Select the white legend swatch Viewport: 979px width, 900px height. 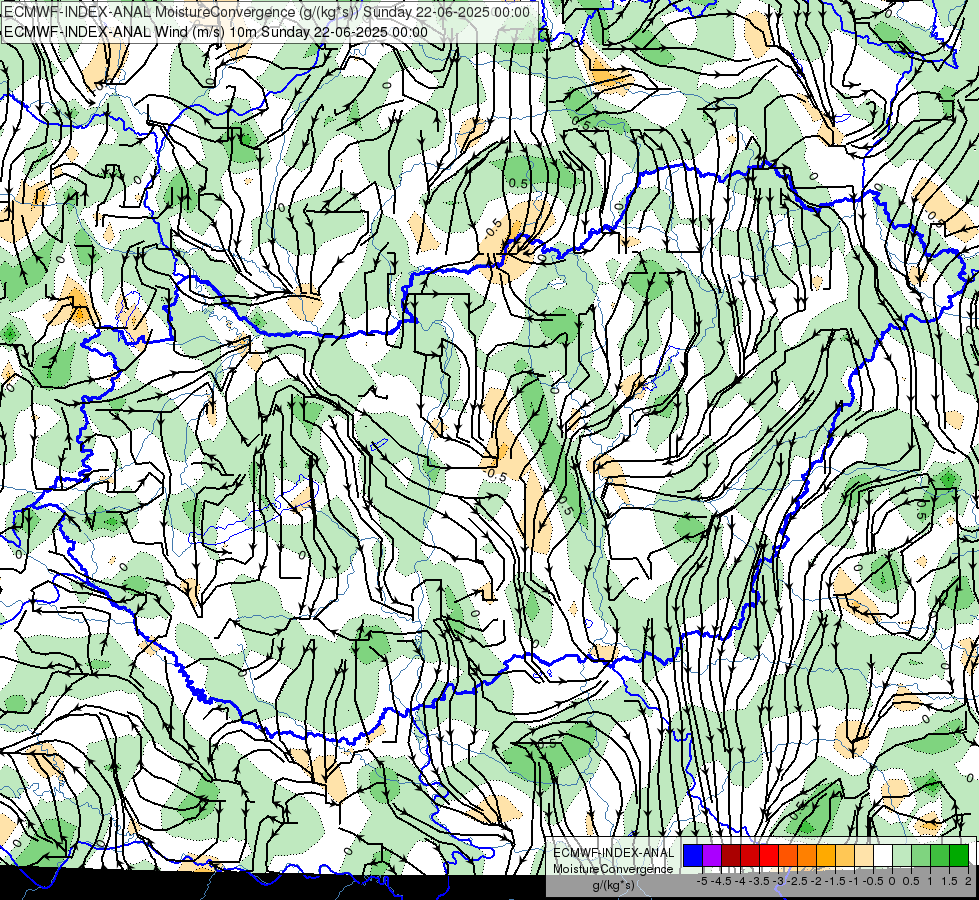[x=883, y=855]
